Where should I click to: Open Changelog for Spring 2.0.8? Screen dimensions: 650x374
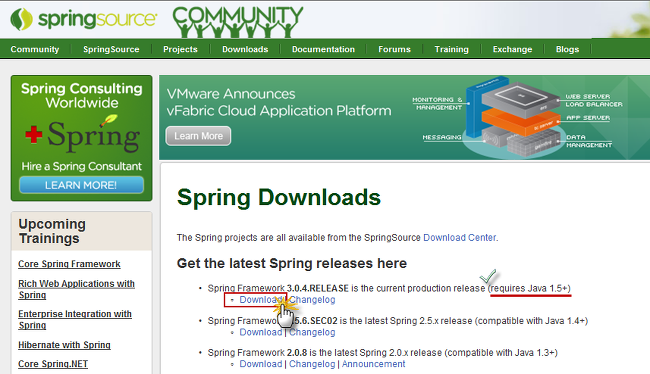point(312,364)
